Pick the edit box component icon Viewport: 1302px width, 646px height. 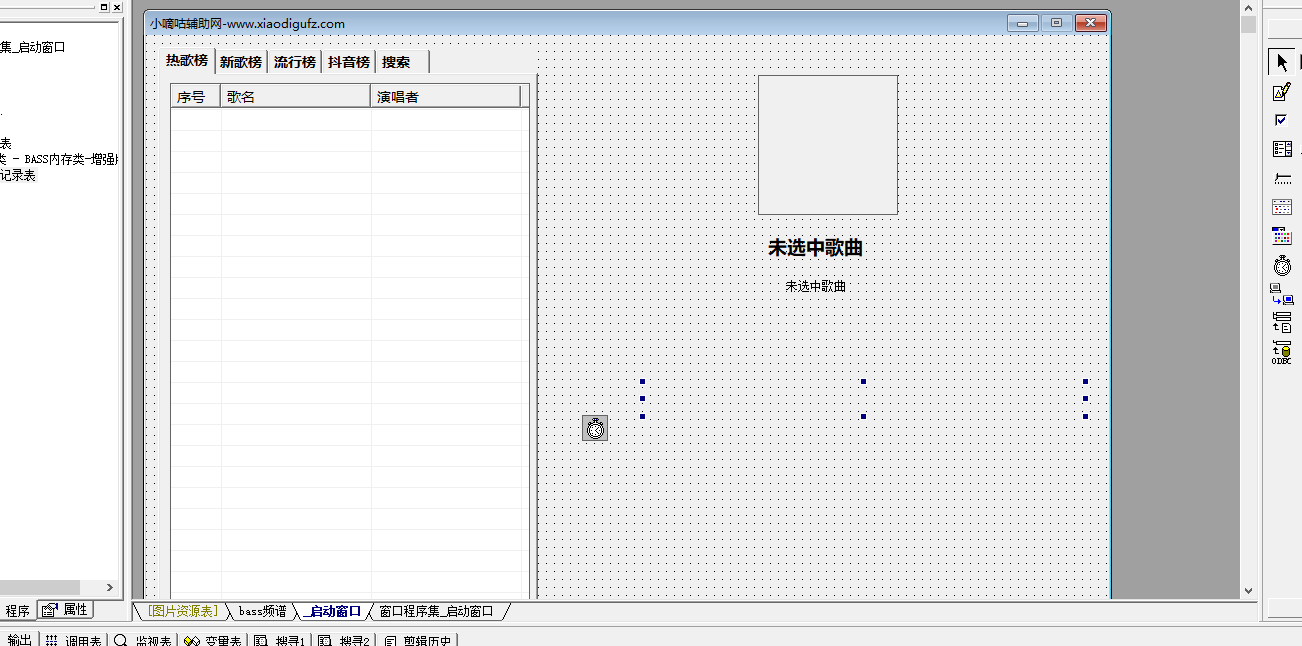tap(1282, 92)
